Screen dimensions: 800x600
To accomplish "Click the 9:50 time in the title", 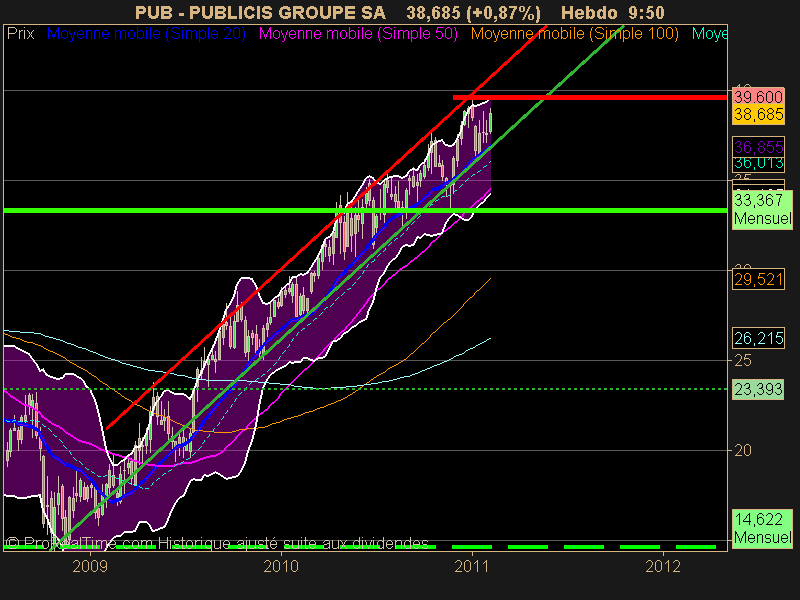I will (x=644, y=12).
